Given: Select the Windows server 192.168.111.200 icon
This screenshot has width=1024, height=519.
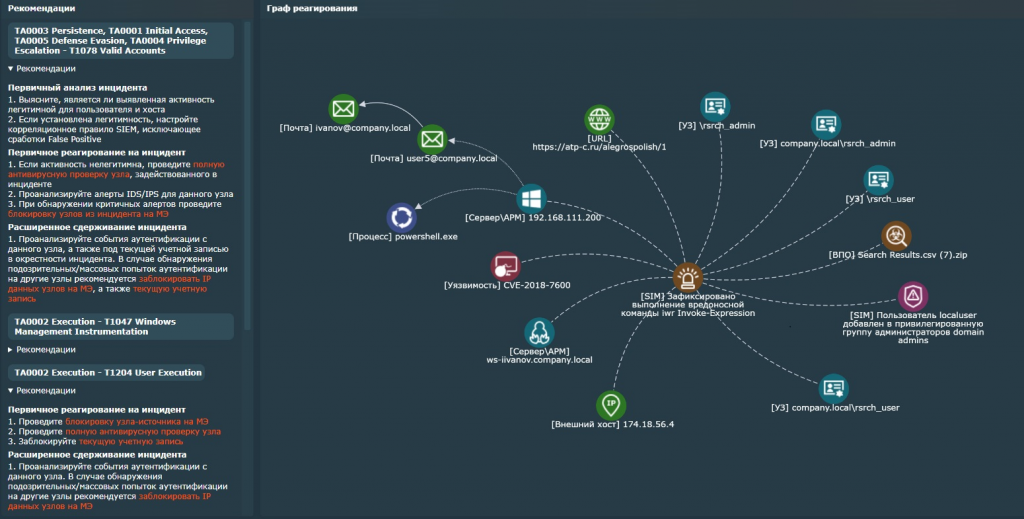Looking at the screenshot, I should (532, 198).
